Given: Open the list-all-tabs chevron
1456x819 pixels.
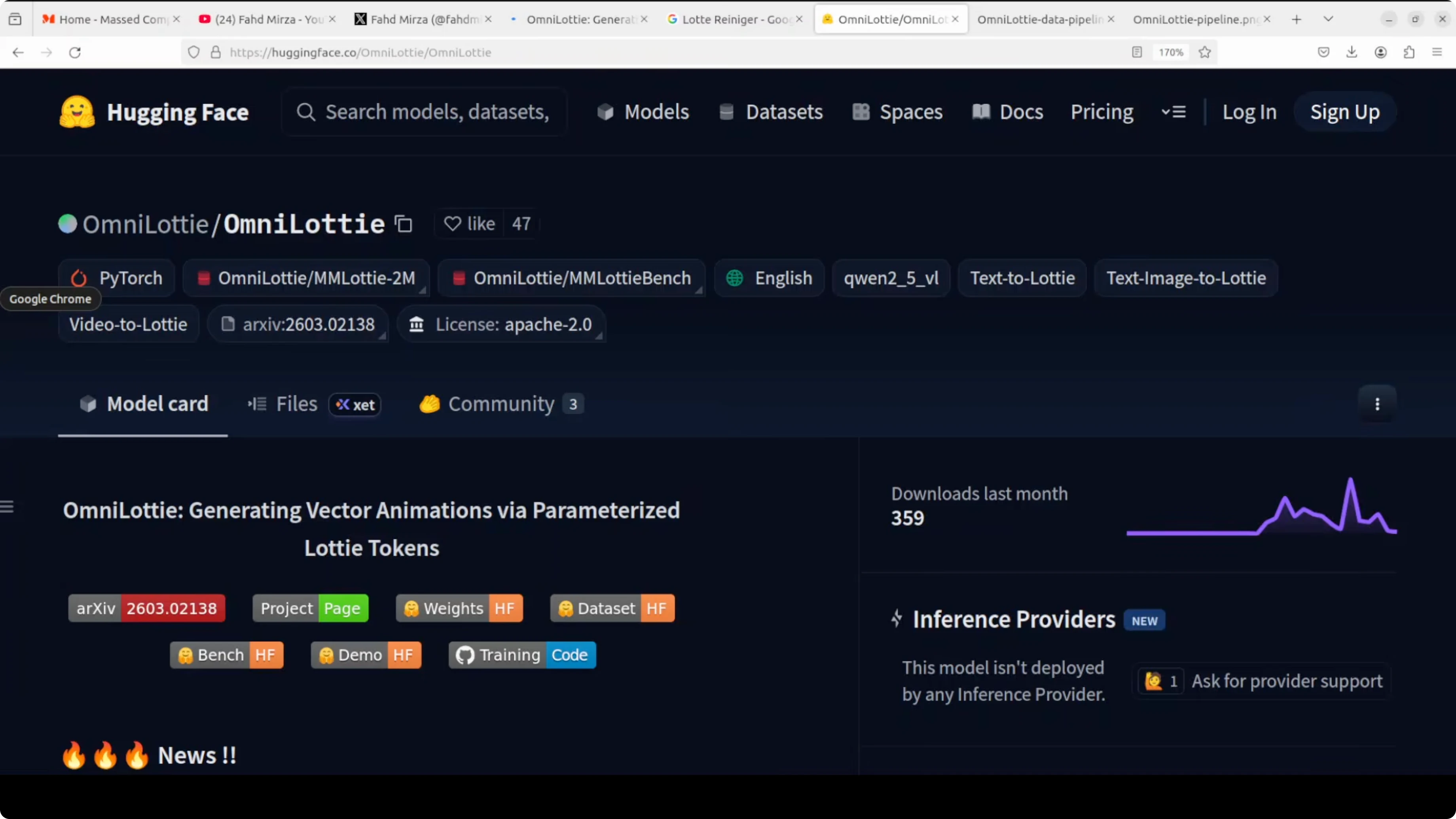Looking at the screenshot, I should [1329, 19].
